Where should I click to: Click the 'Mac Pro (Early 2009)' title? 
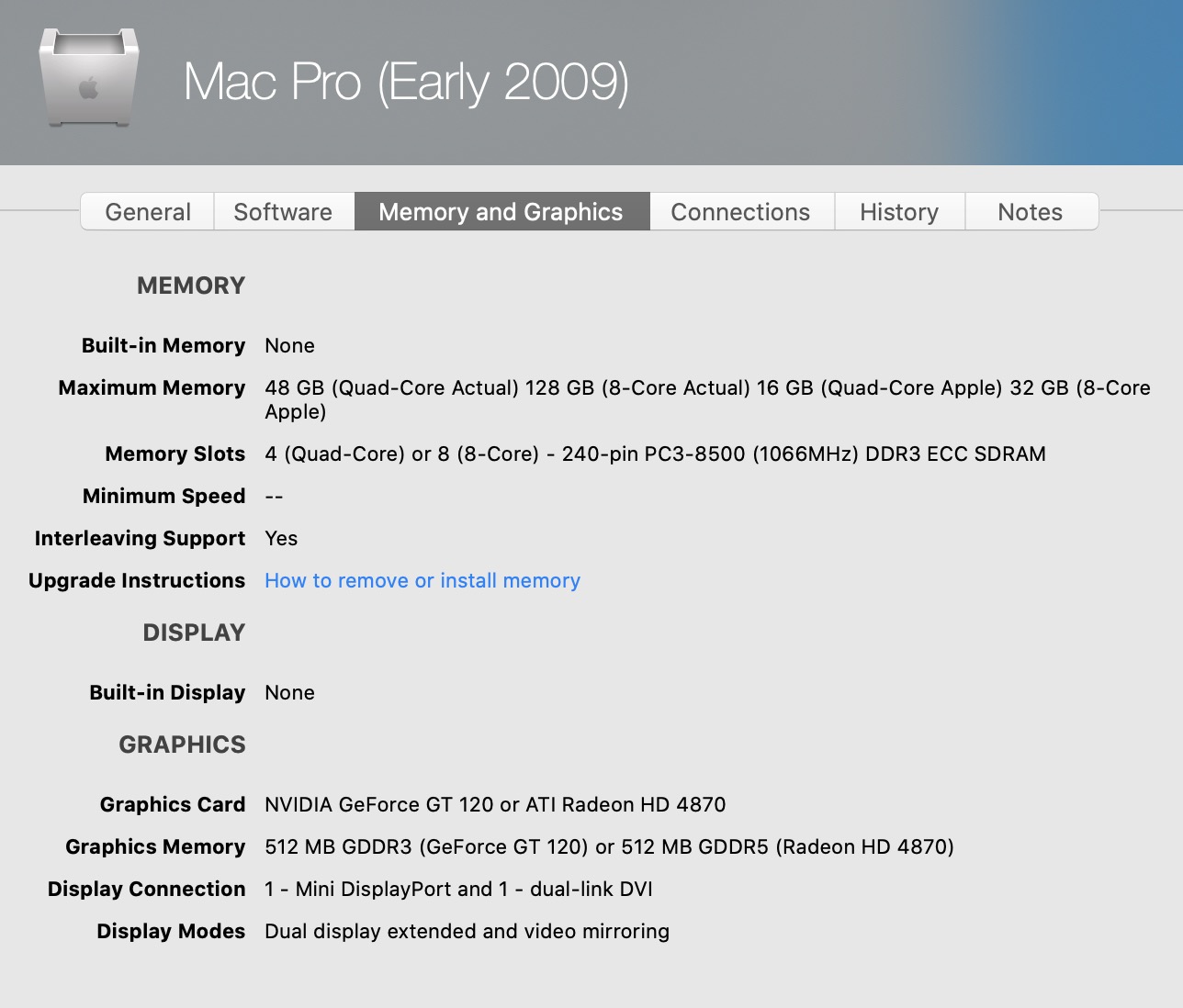point(406,82)
